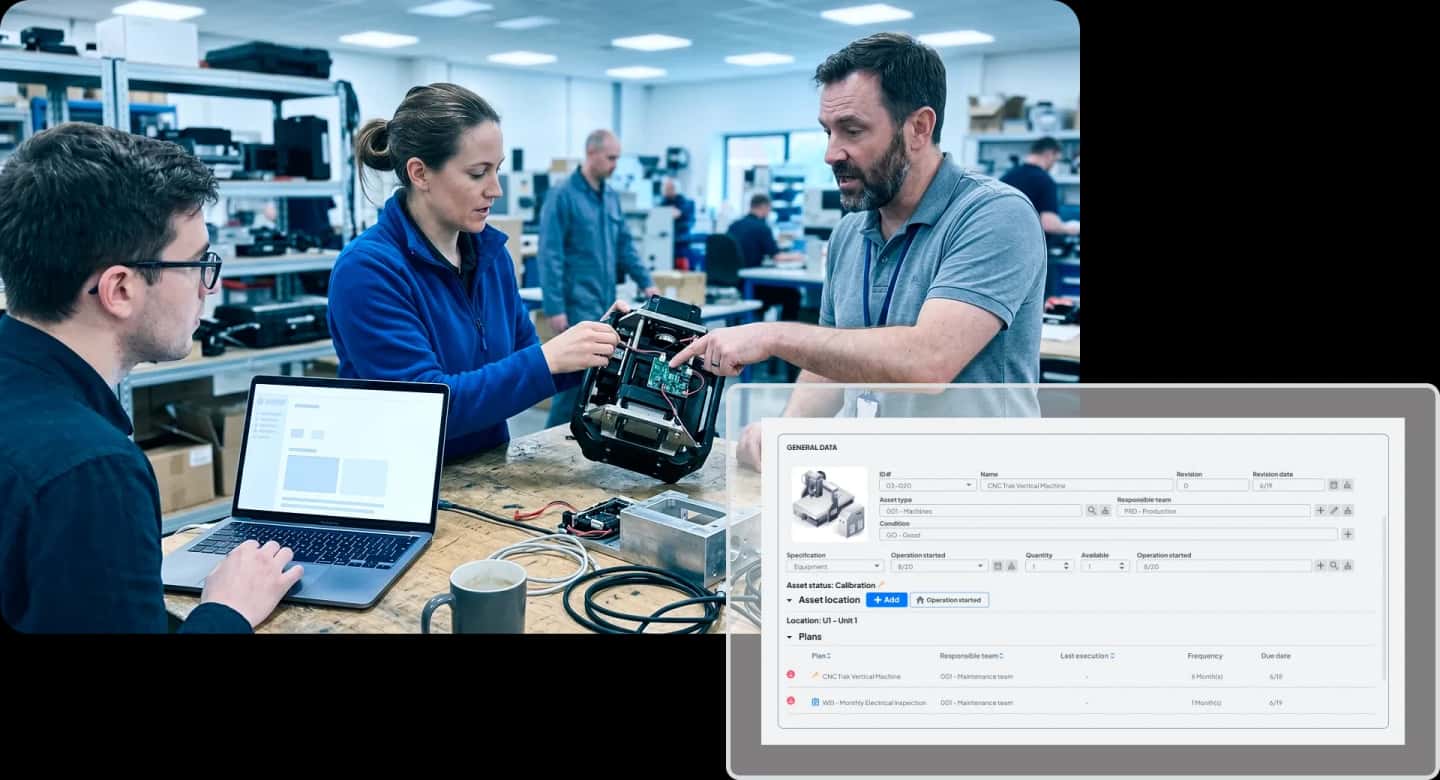Click the red alert icon for Monthly Electrical Inspection
Image resolution: width=1440 pixels, height=780 pixels.
coord(791,701)
